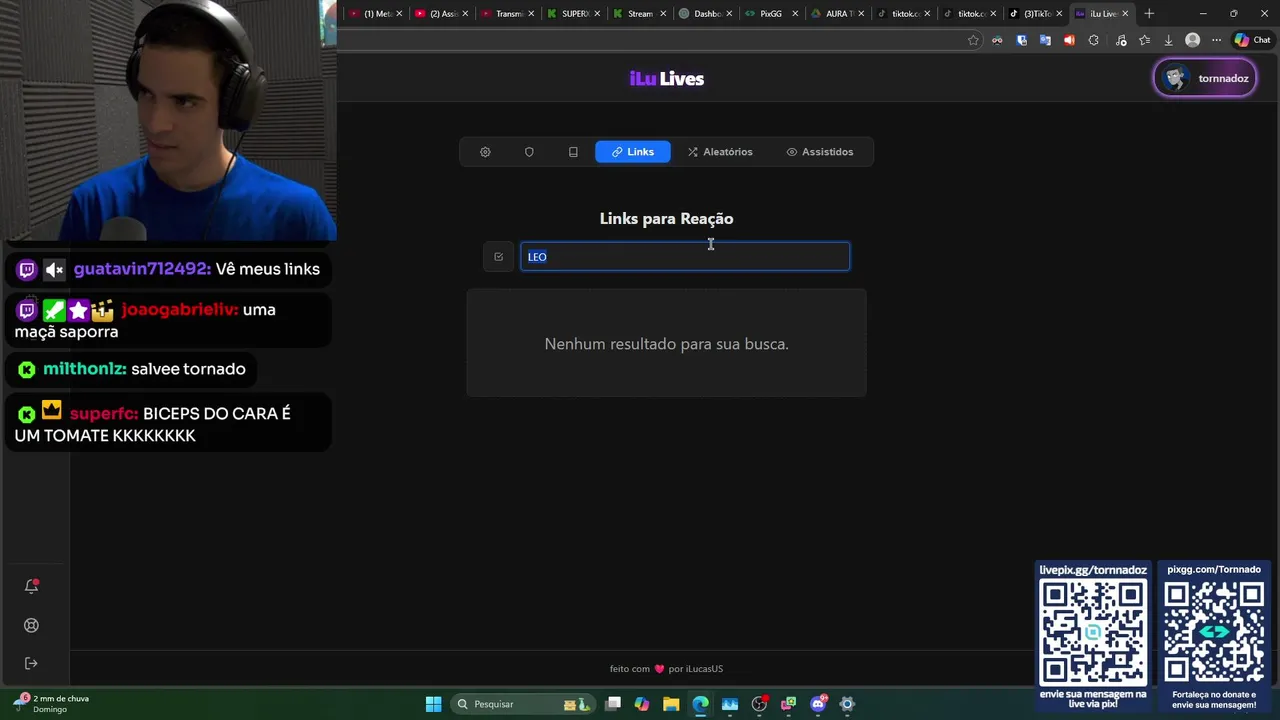1280x720 pixels.
Task: Open the settings gear tab in iLu Lives
Action: pyautogui.click(x=485, y=152)
